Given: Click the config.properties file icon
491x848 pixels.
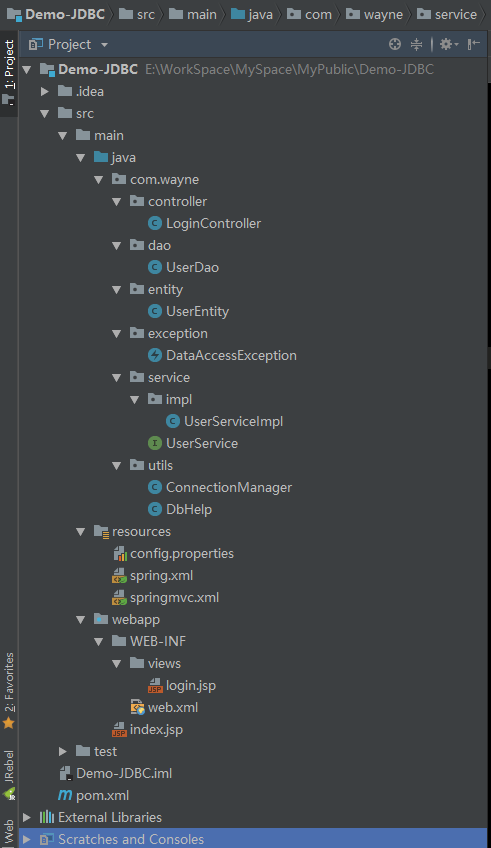Looking at the screenshot, I should 120,553.
